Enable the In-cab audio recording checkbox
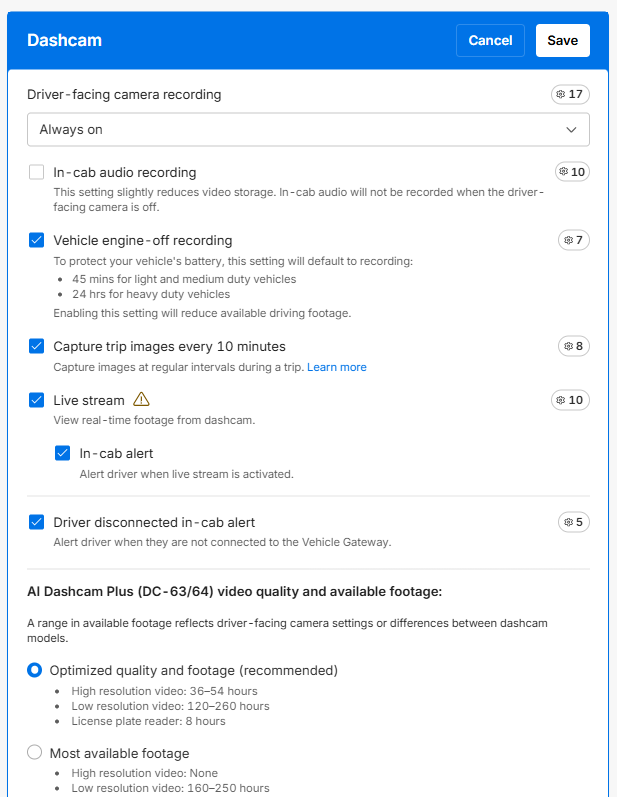Image resolution: width=617 pixels, height=797 pixels. (x=37, y=172)
